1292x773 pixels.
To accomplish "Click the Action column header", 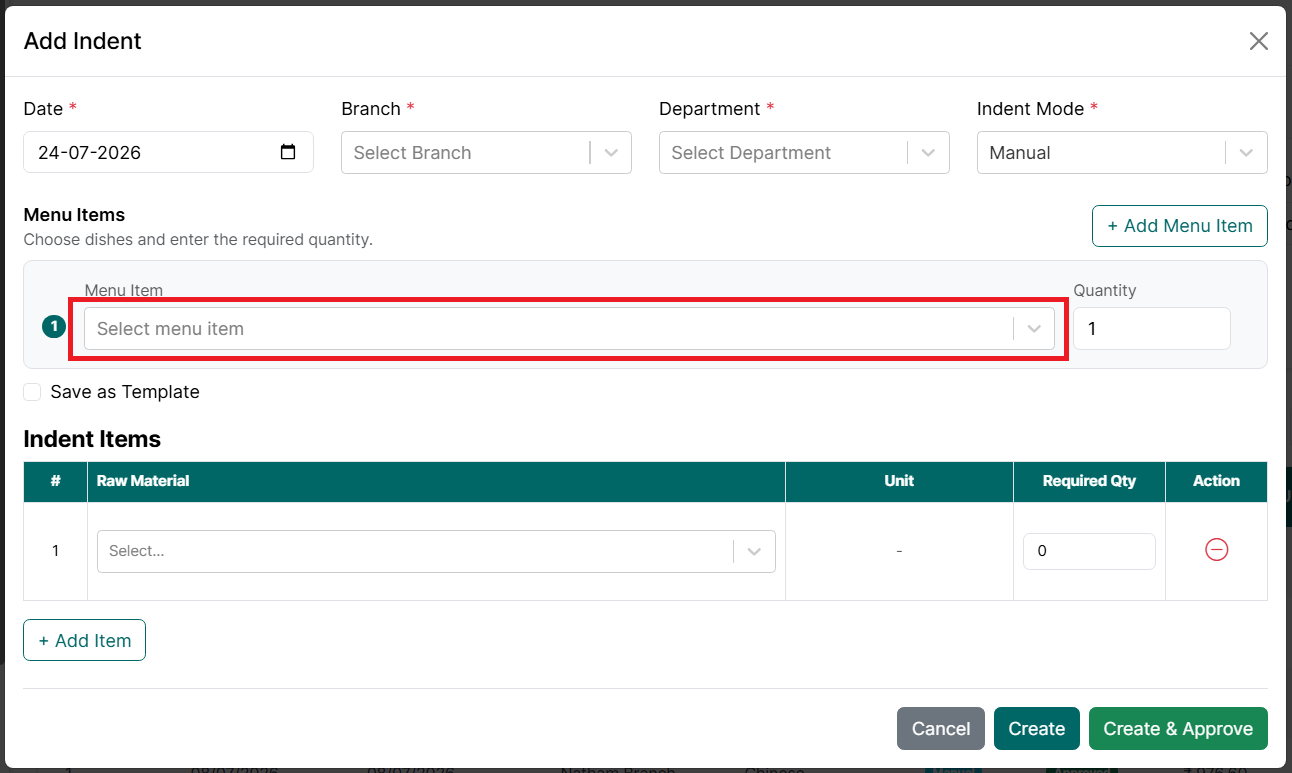I will coord(1216,481).
